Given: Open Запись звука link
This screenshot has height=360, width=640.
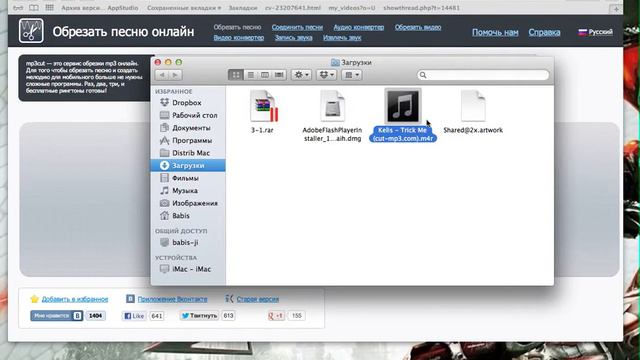Looking at the screenshot, I should (293, 38).
